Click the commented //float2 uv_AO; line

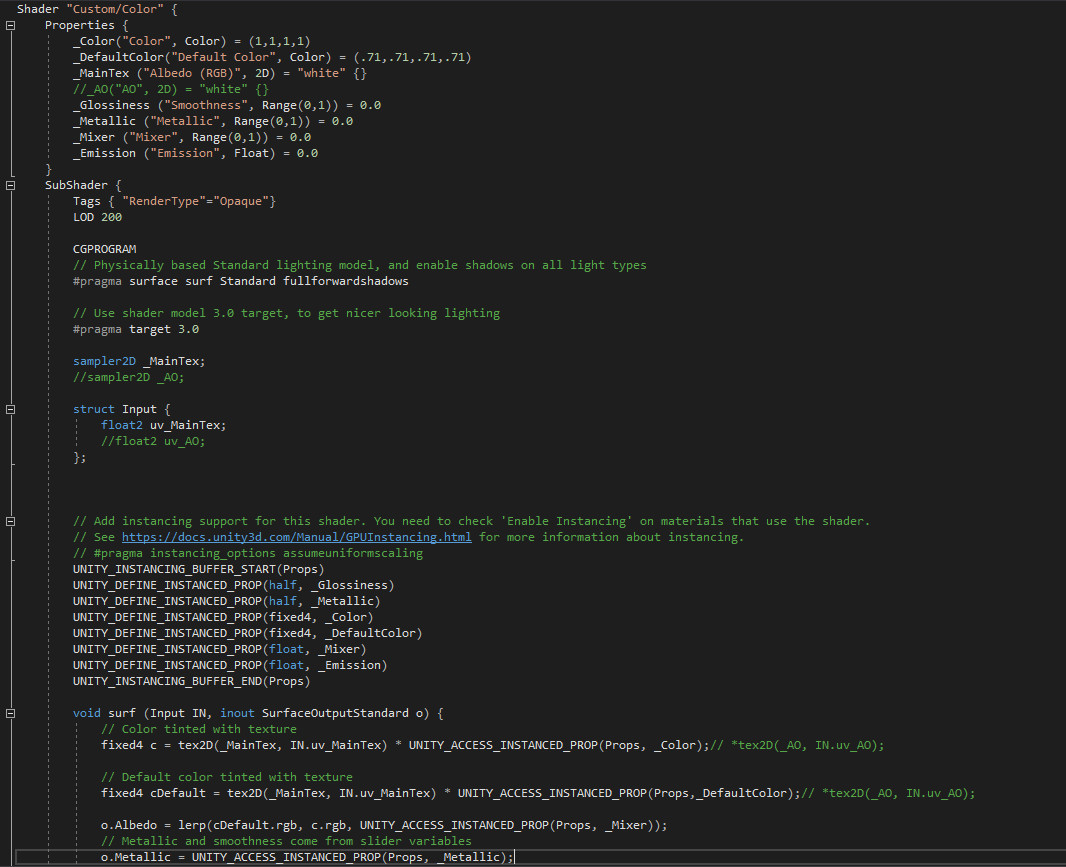point(153,441)
